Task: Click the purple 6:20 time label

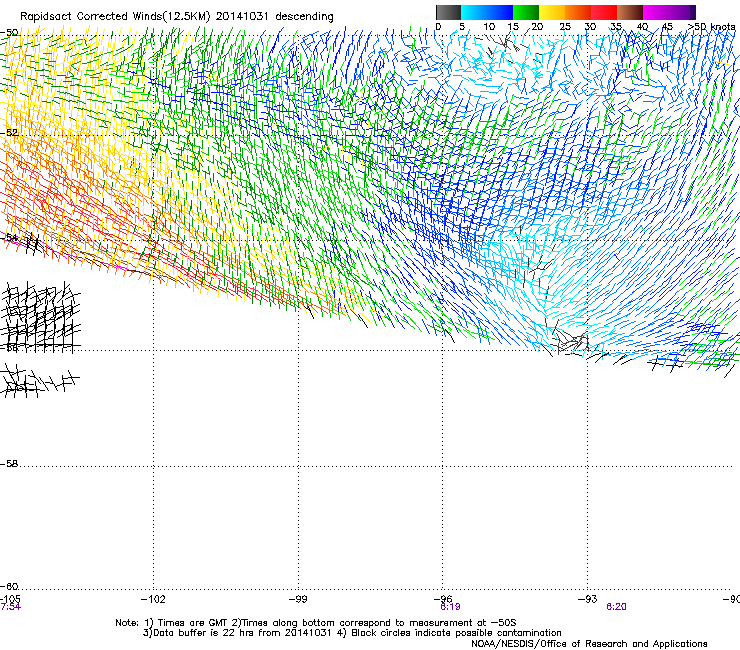Action: click(616, 607)
